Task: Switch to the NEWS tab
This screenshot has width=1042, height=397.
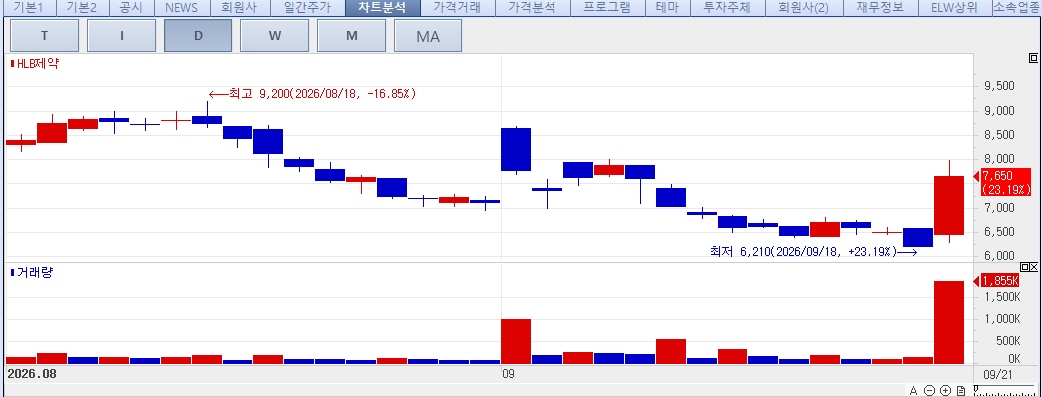Action: coord(181,8)
